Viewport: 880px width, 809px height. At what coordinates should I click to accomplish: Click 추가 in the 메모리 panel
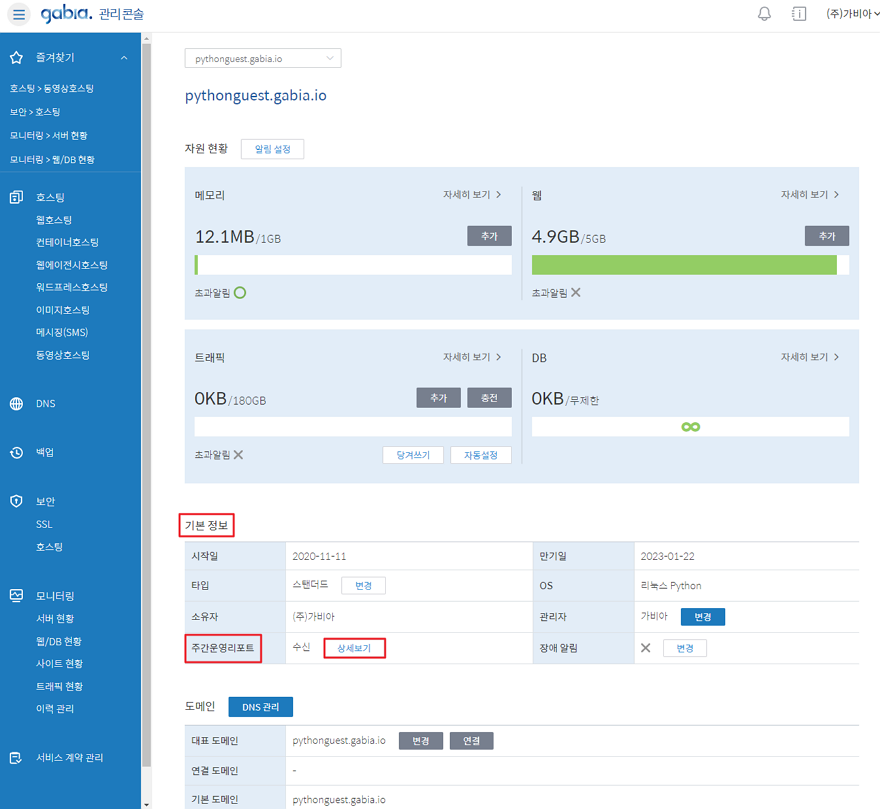pyautogui.click(x=489, y=236)
